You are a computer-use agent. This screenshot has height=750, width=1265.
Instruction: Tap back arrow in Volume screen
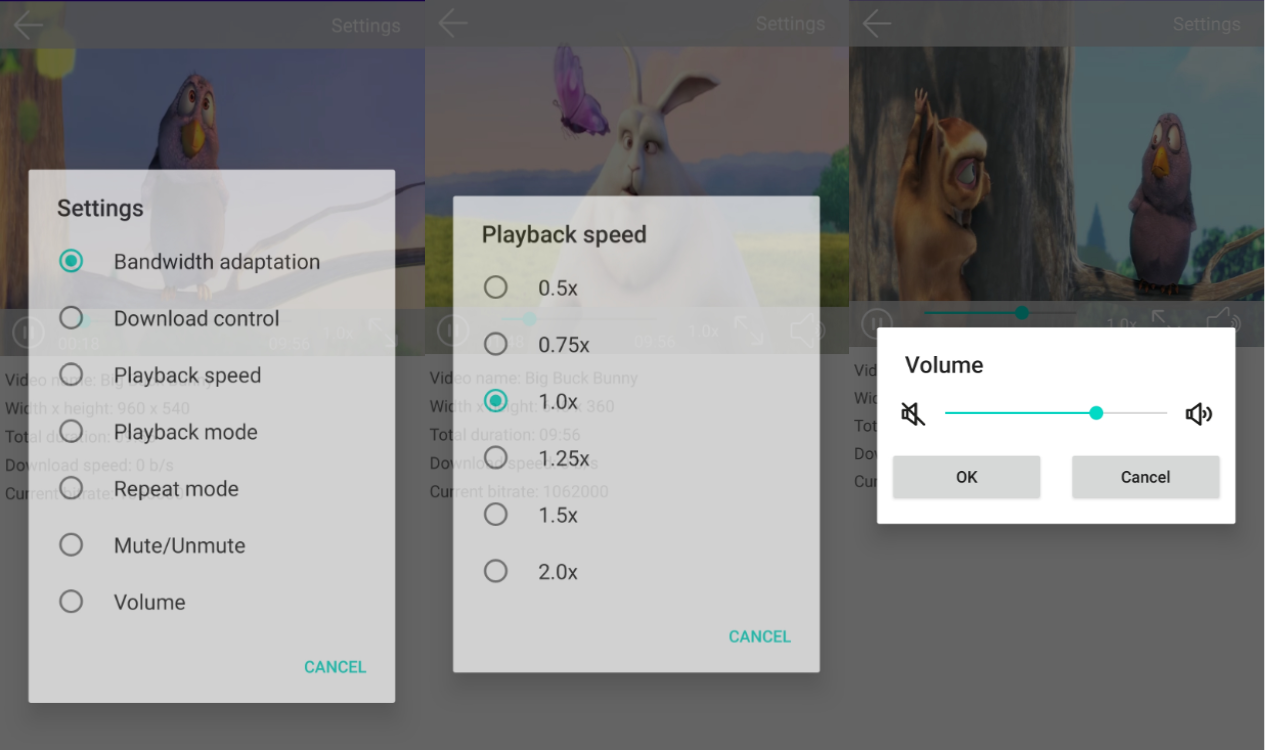tap(877, 22)
